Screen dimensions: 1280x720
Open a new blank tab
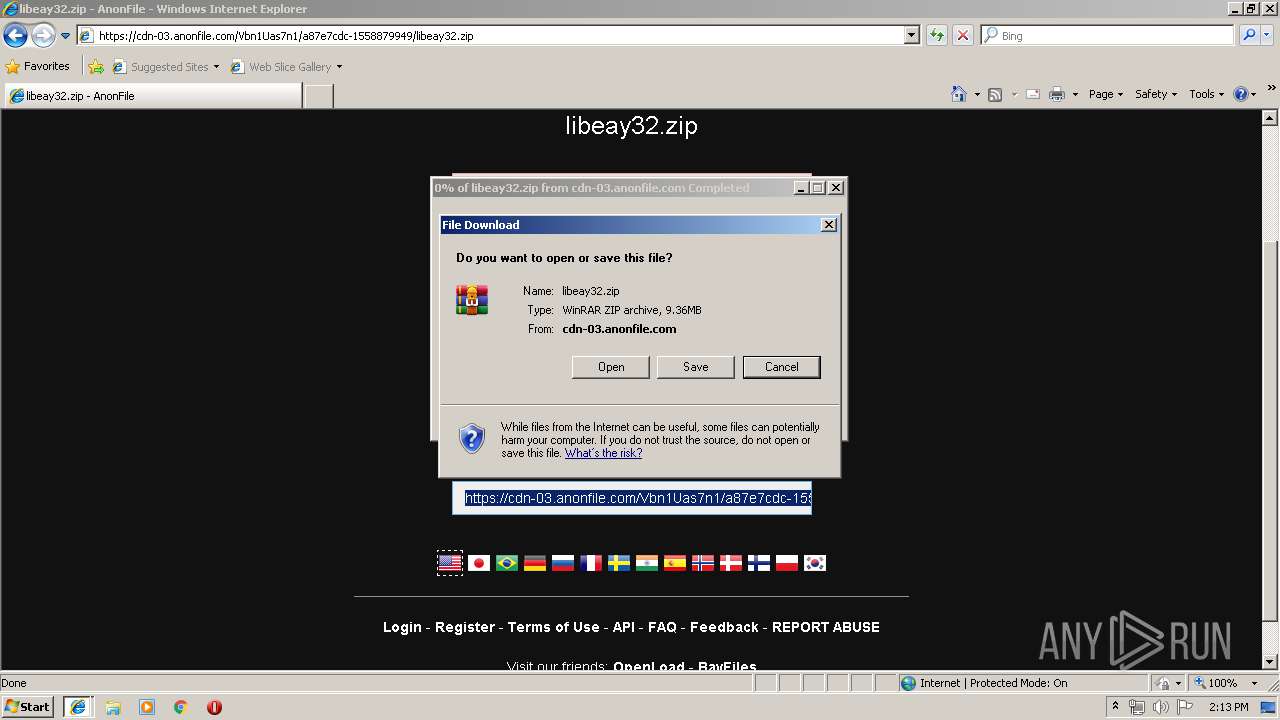click(x=318, y=96)
